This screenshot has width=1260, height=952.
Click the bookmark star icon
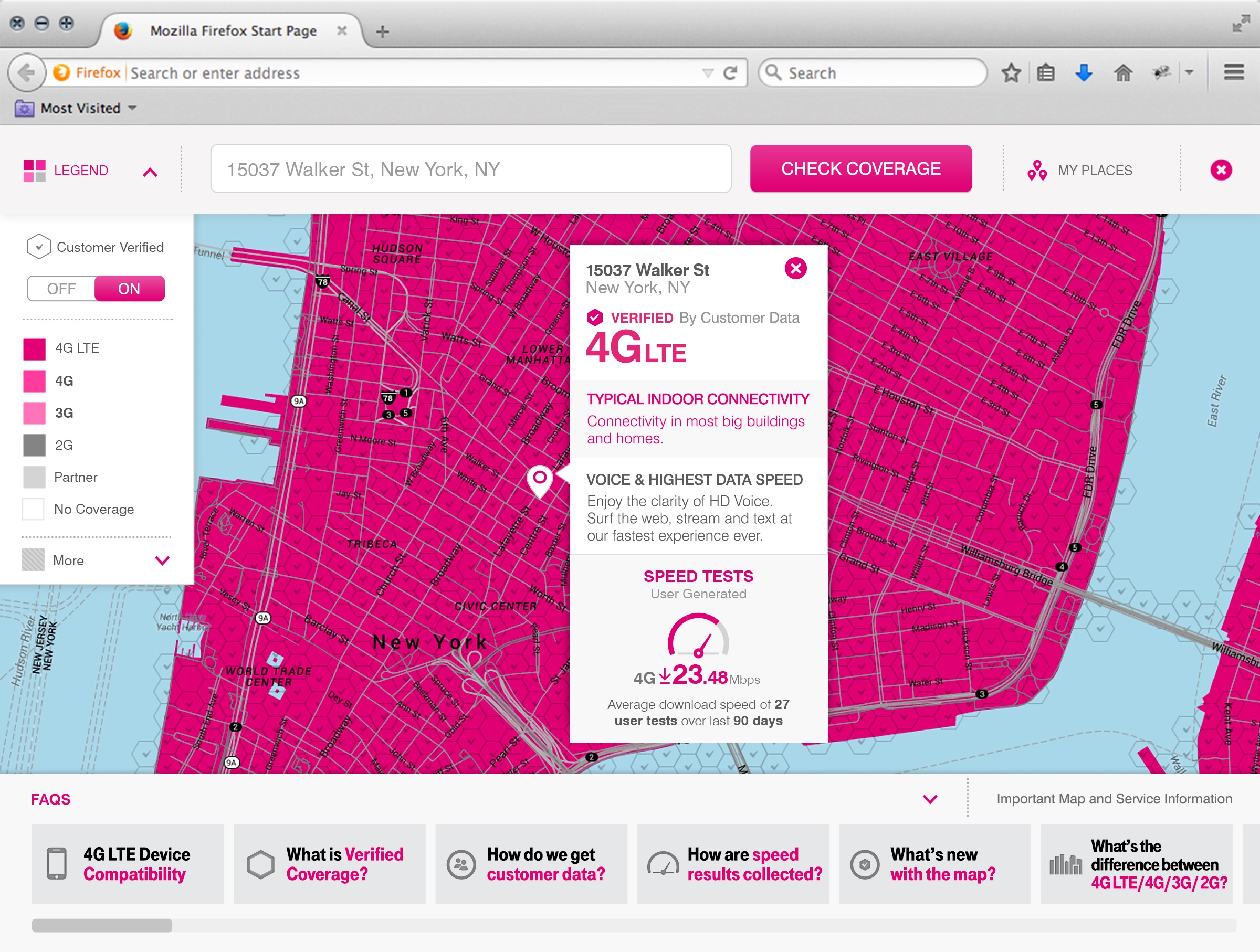[1011, 73]
